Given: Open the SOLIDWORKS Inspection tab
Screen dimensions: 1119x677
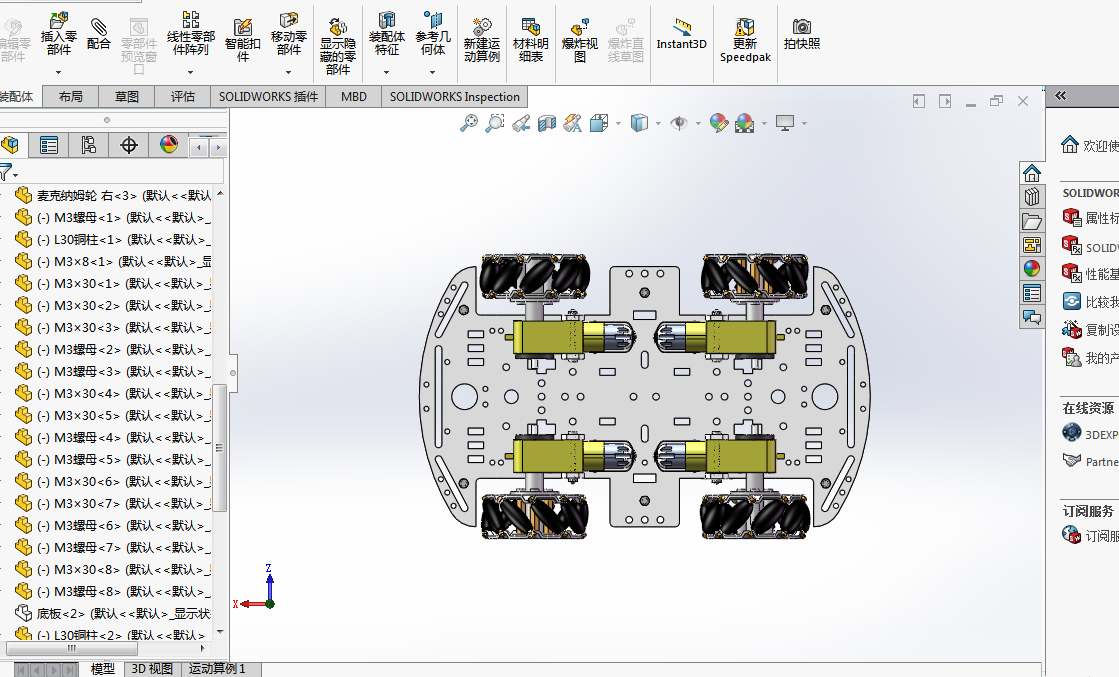Looking at the screenshot, I should pyautogui.click(x=455, y=97).
